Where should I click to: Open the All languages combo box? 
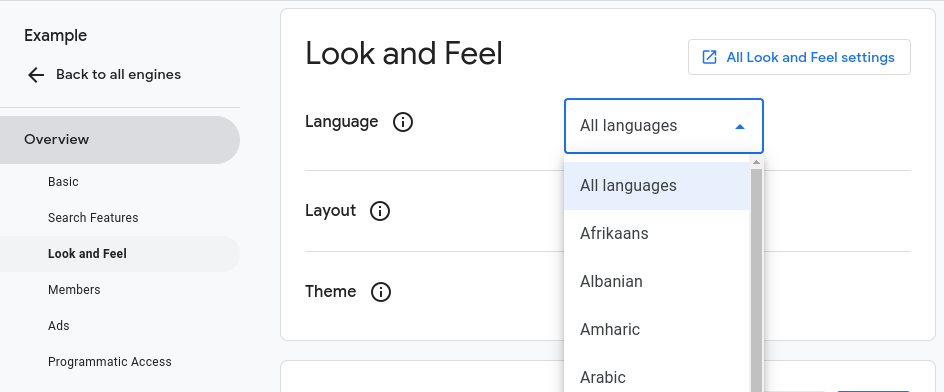(x=663, y=126)
